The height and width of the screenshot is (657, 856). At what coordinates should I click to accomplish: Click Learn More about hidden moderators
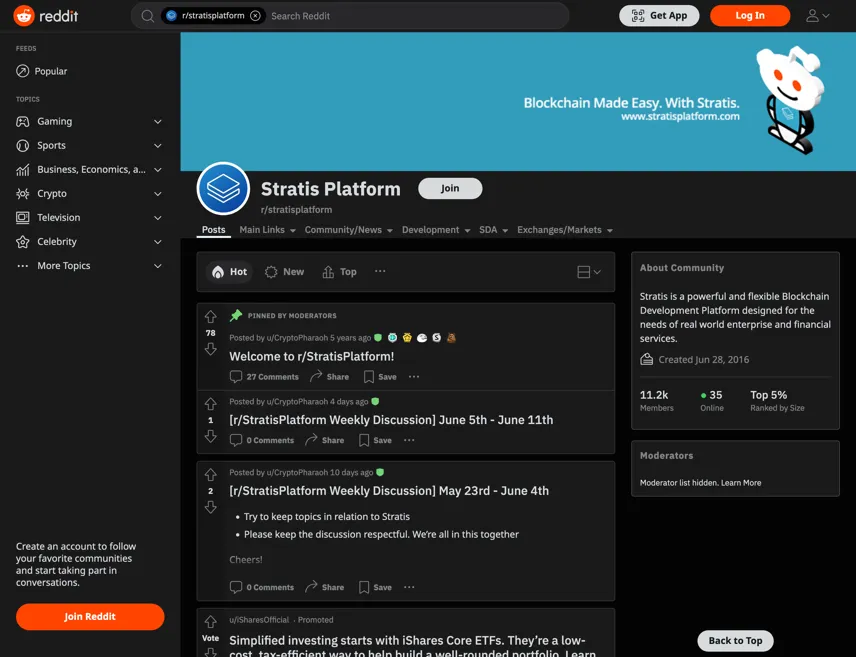(x=741, y=483)
